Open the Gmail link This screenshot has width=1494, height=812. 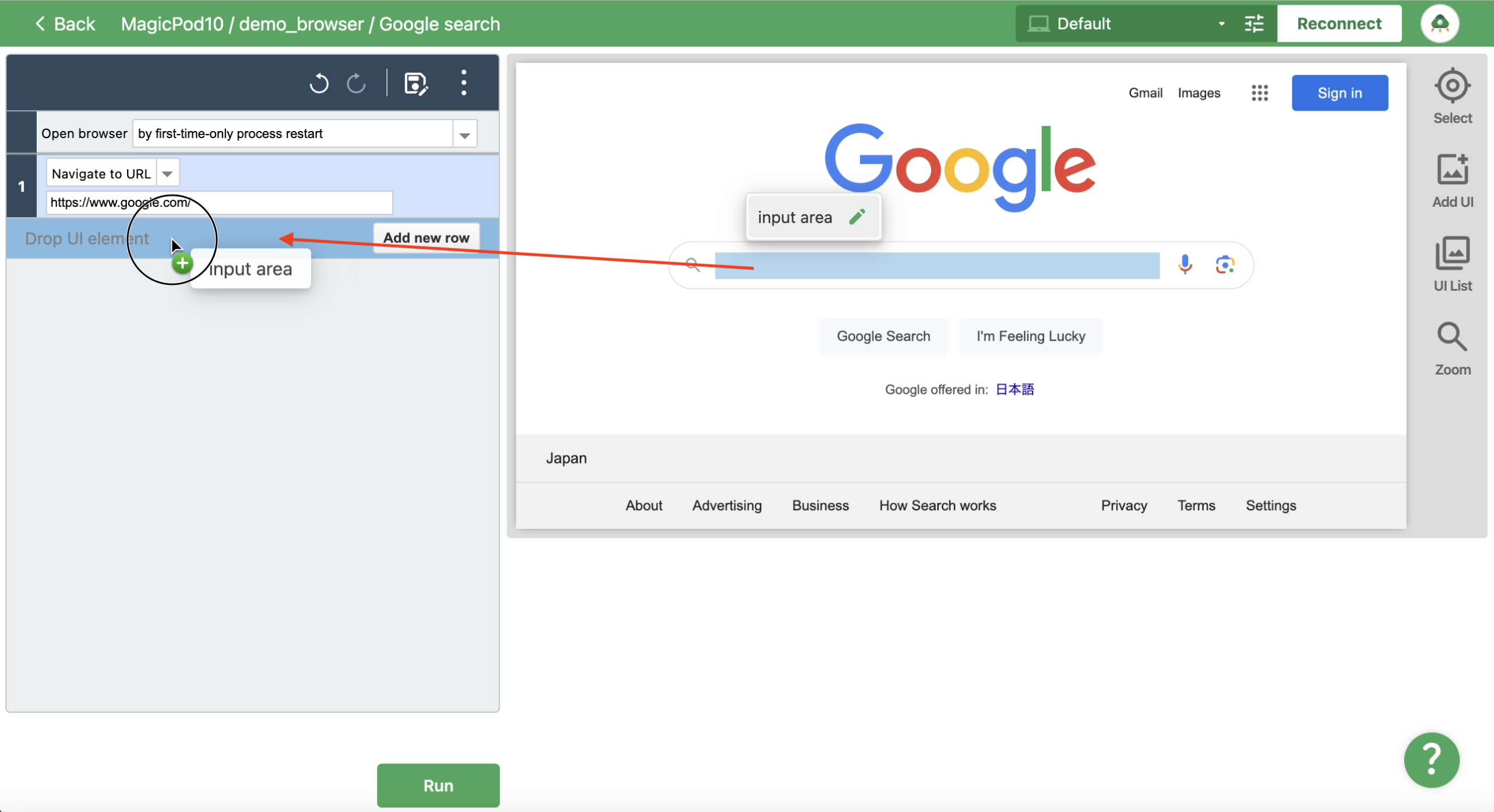click(x=1146, y=93)
